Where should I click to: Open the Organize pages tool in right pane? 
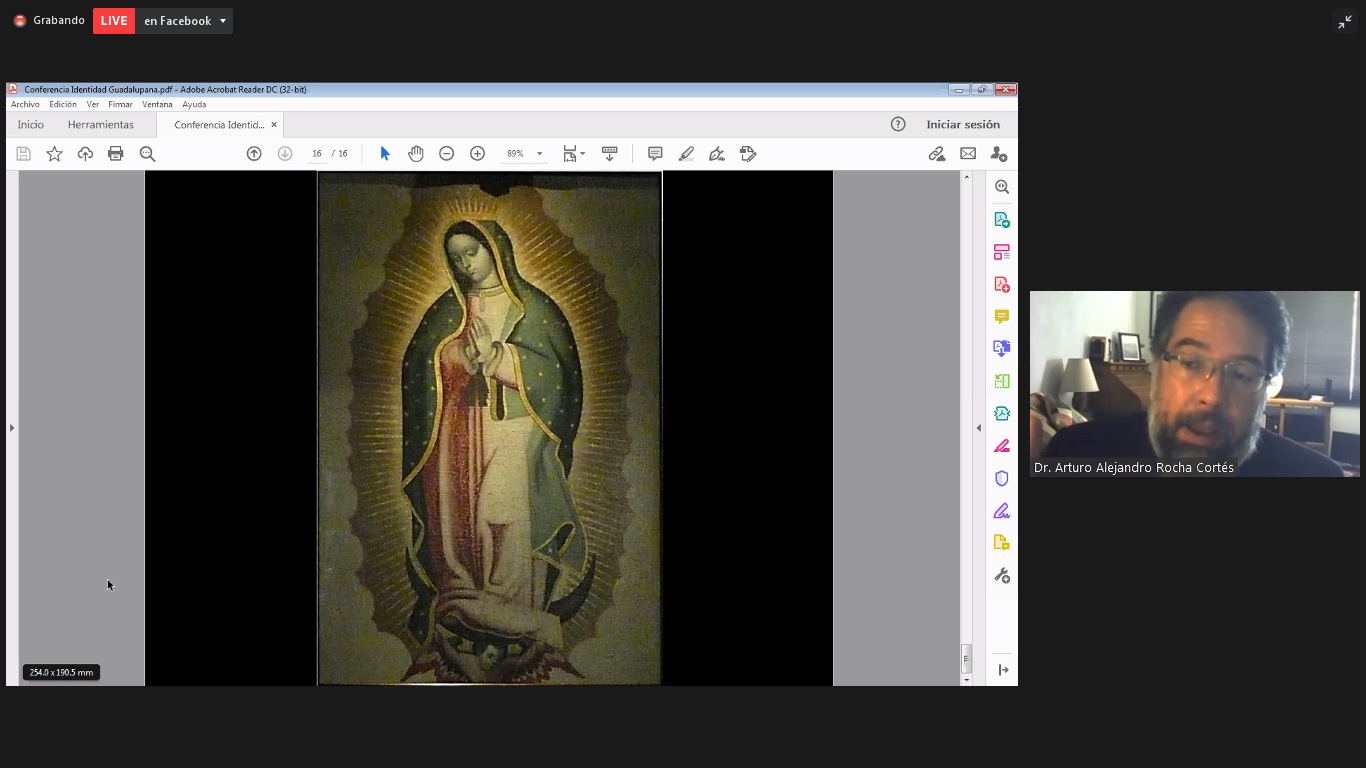tap(1002, 252)
